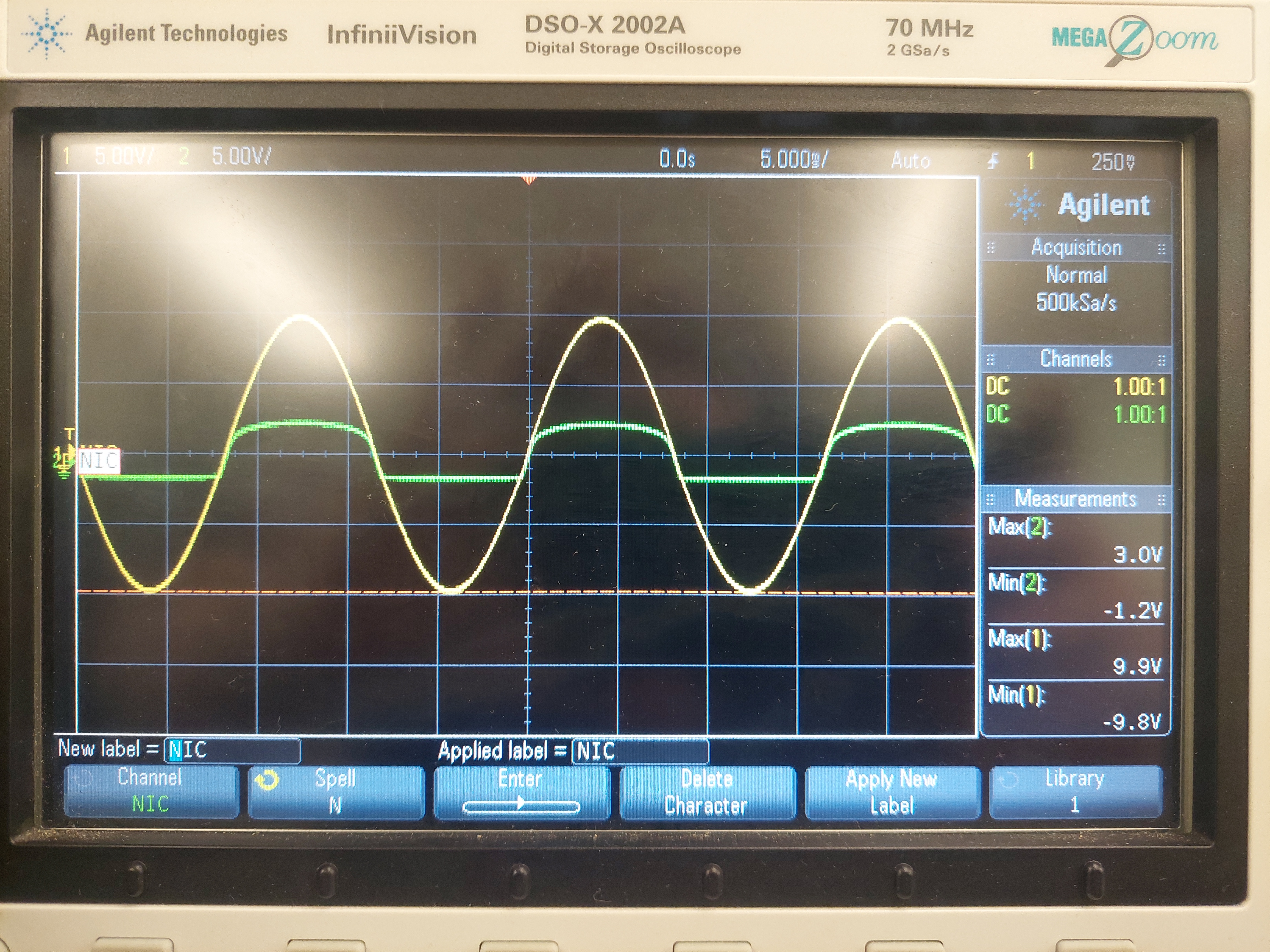Viewport: 1270px width, 952px height.
Task: Click the 5.000 timebase per division readout
Action: pyautogui.click(x=794, y=159)
